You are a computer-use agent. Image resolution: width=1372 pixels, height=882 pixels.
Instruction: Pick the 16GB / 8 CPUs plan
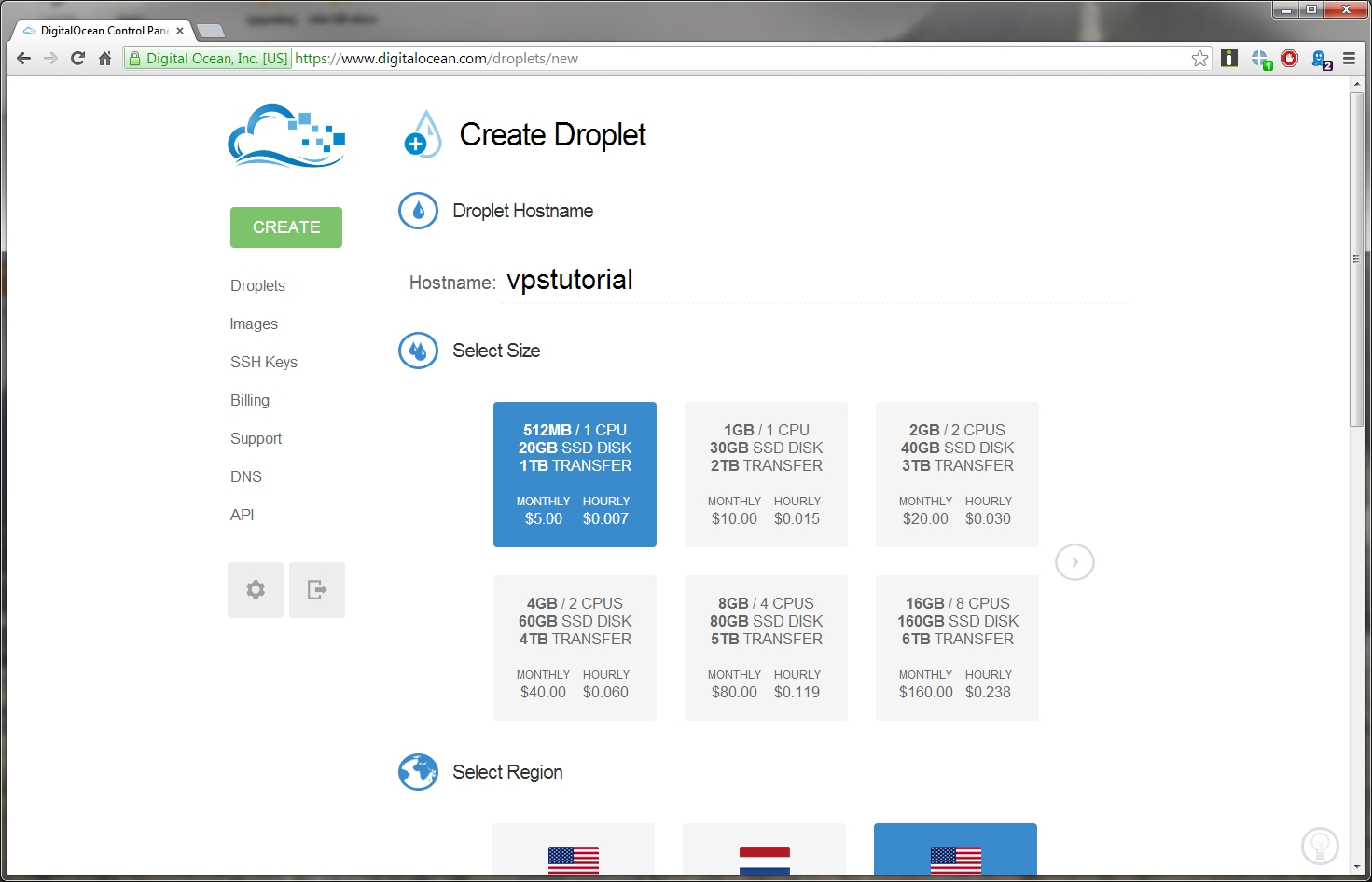[x=957, y=648]
